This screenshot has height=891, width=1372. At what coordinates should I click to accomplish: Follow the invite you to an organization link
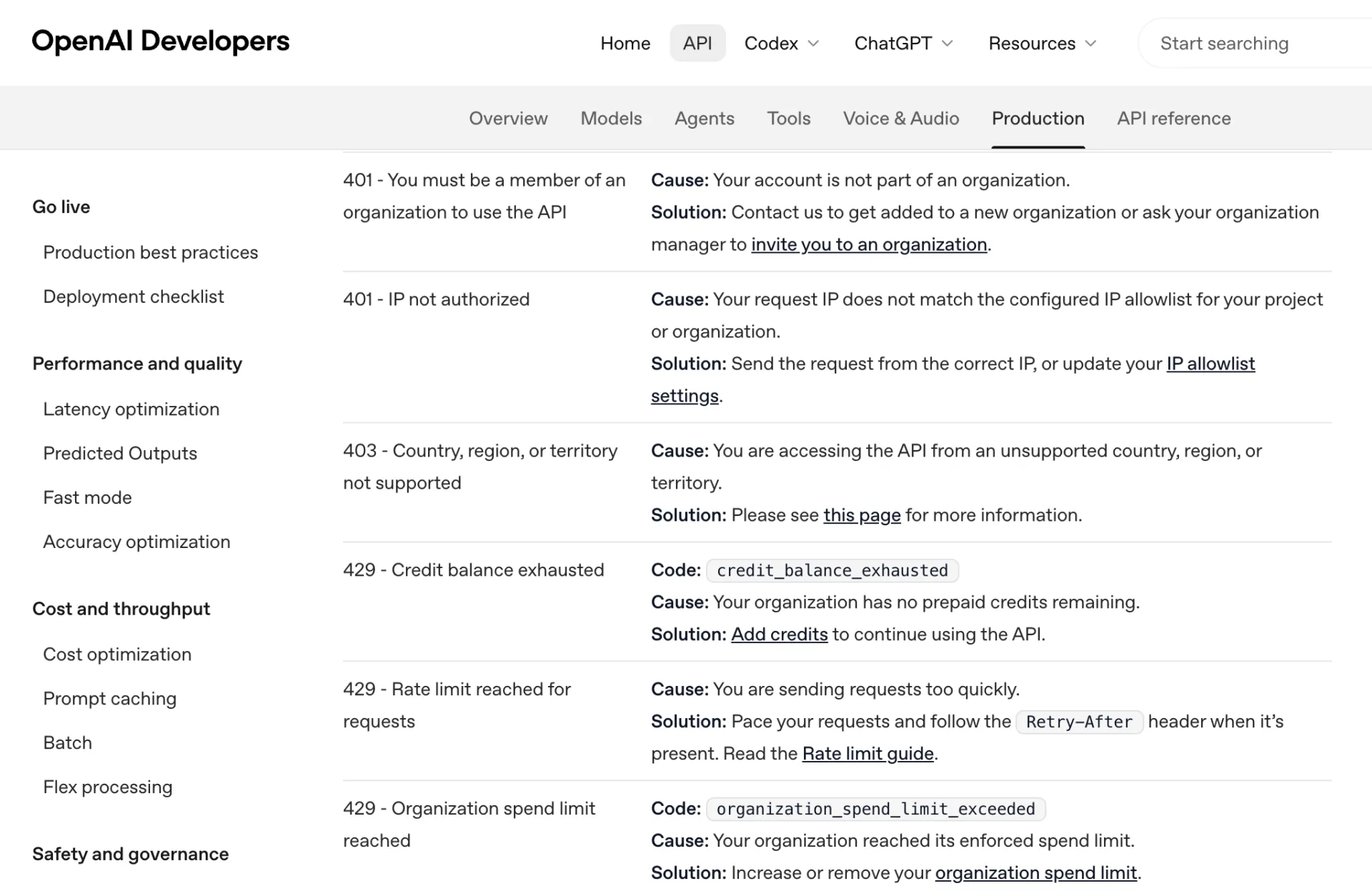coord(869,244)
